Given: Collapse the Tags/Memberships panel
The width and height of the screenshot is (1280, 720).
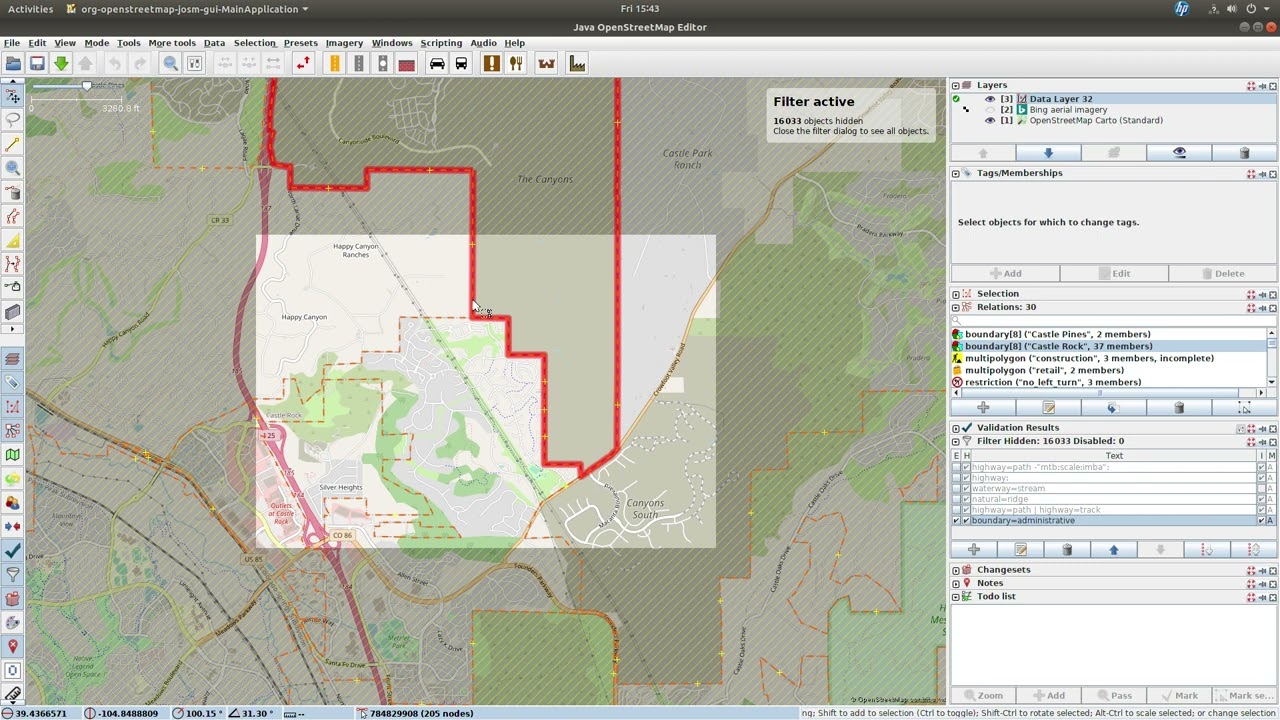Looking at the screenshot, I should click(955, 174).
